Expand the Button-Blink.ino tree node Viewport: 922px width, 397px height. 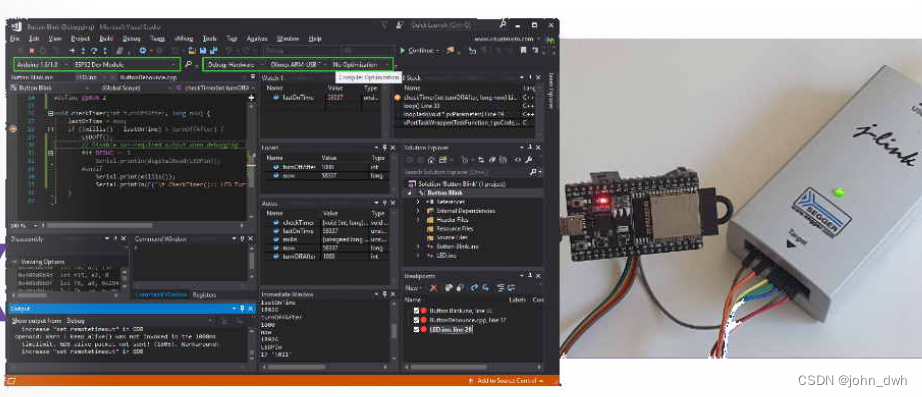pyautogui.click(x=418, y=246)
